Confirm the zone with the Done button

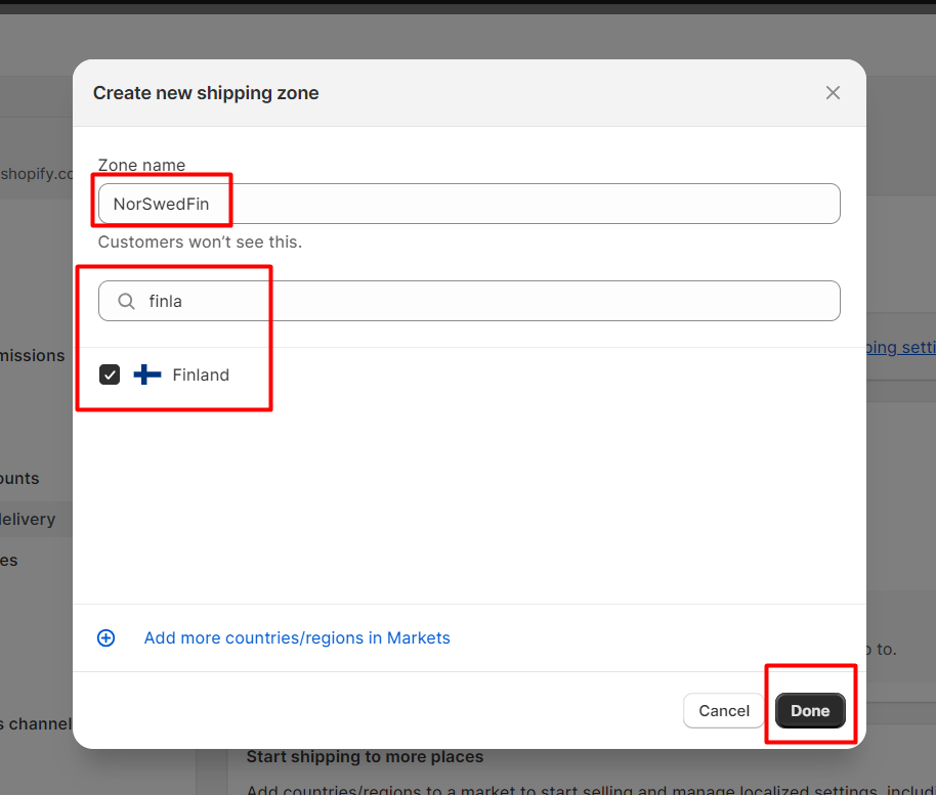pos(810,711)
